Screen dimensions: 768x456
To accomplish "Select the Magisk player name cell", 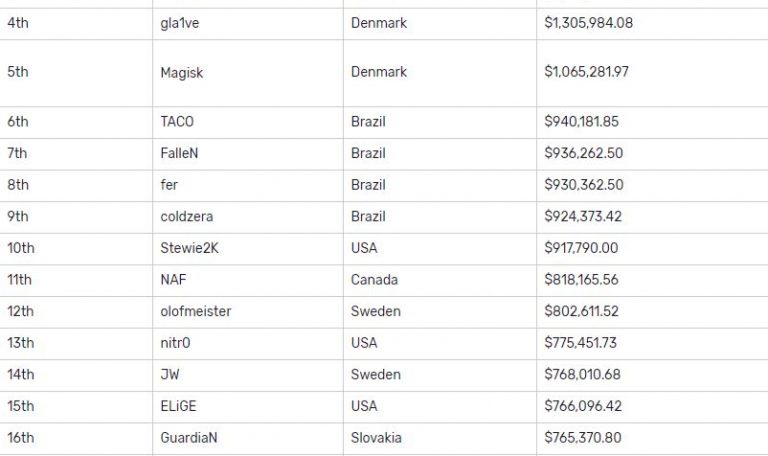I will point(182,71).
